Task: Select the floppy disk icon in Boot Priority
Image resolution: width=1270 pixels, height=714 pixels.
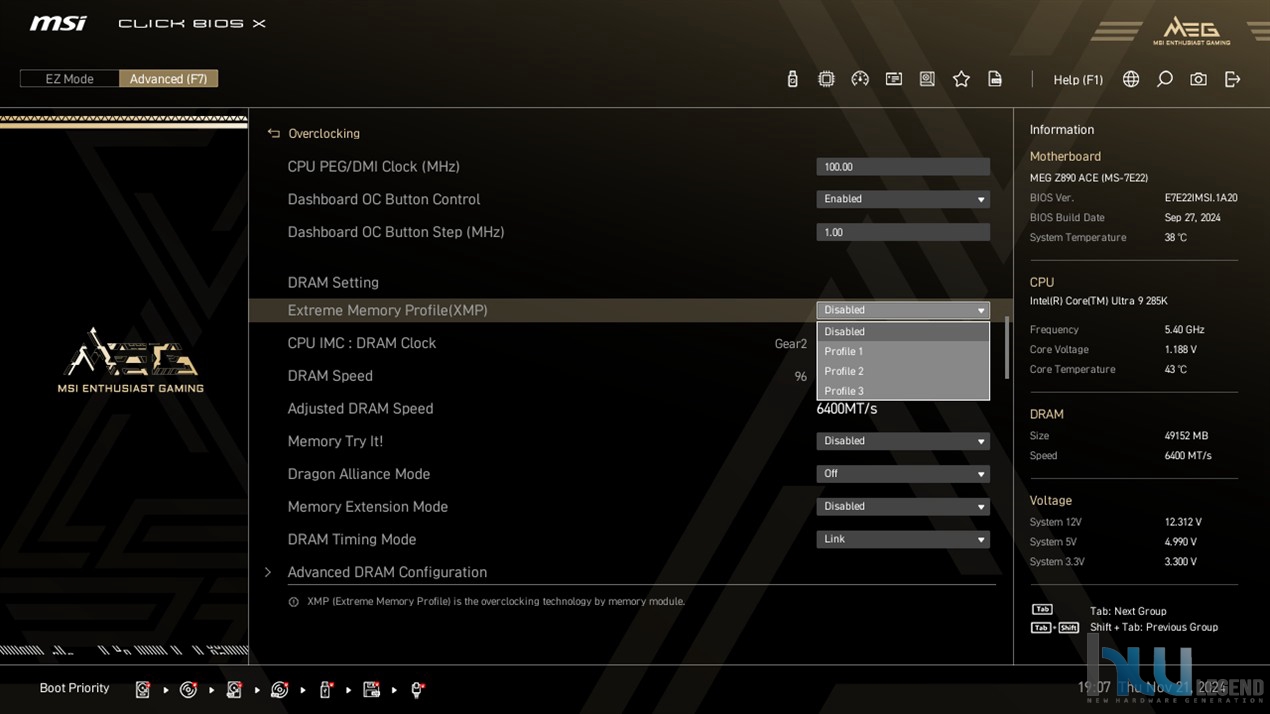Action: (372, 689)
